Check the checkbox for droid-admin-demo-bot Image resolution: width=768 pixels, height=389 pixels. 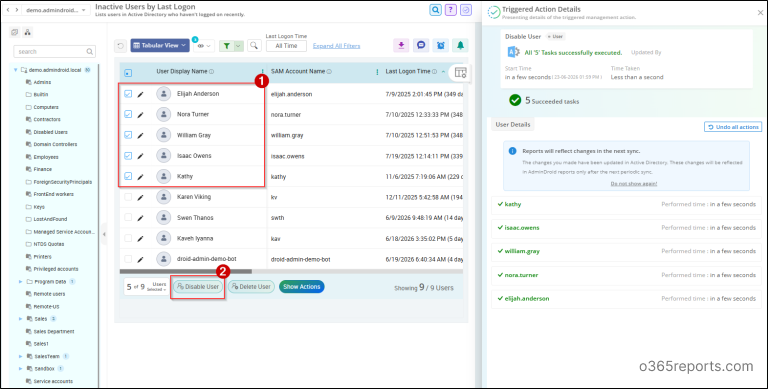click(128, 259)
